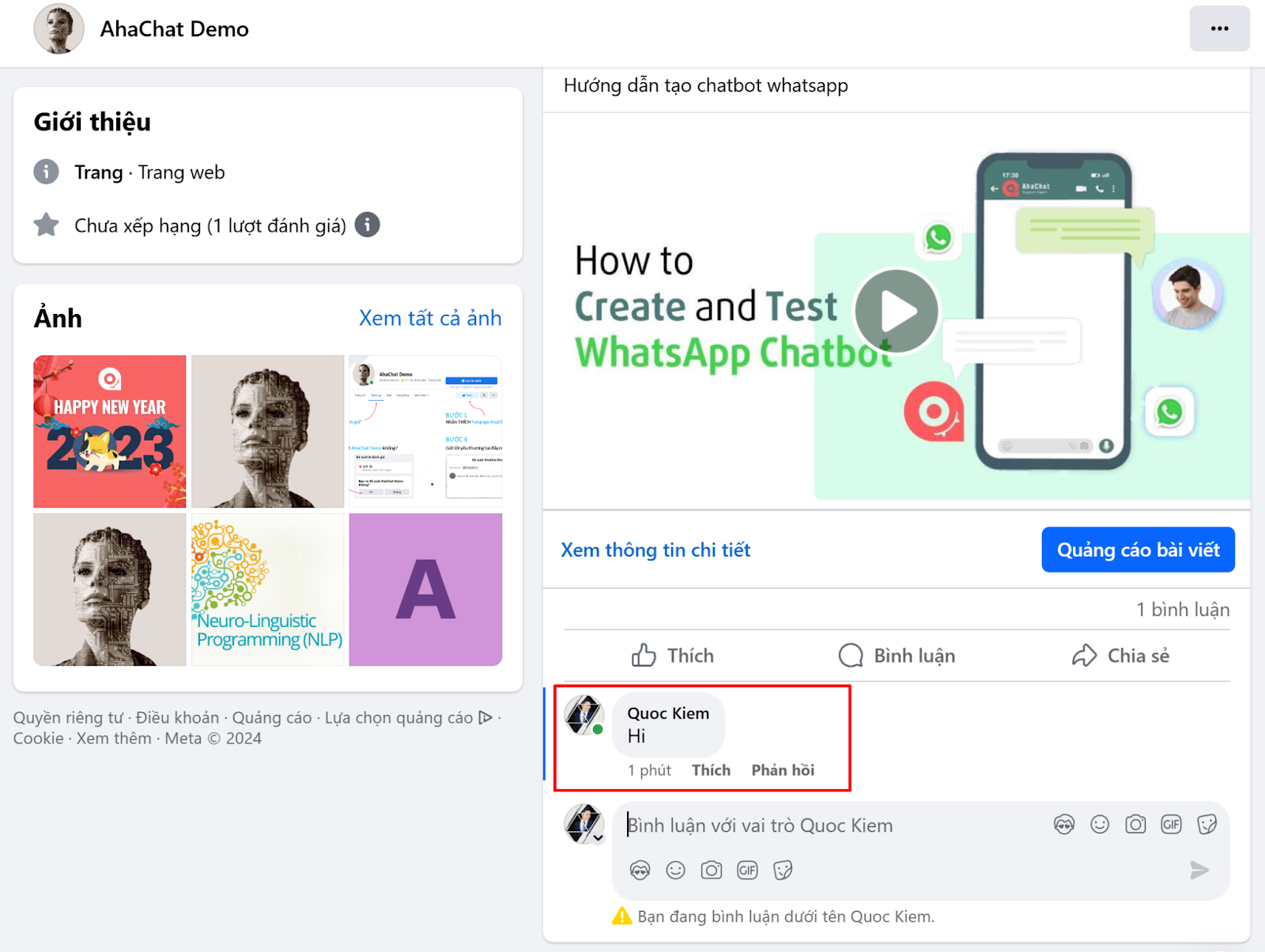Open bottom-row circuit face photo
Screen dimensions: 1265x952
(110, 589)
